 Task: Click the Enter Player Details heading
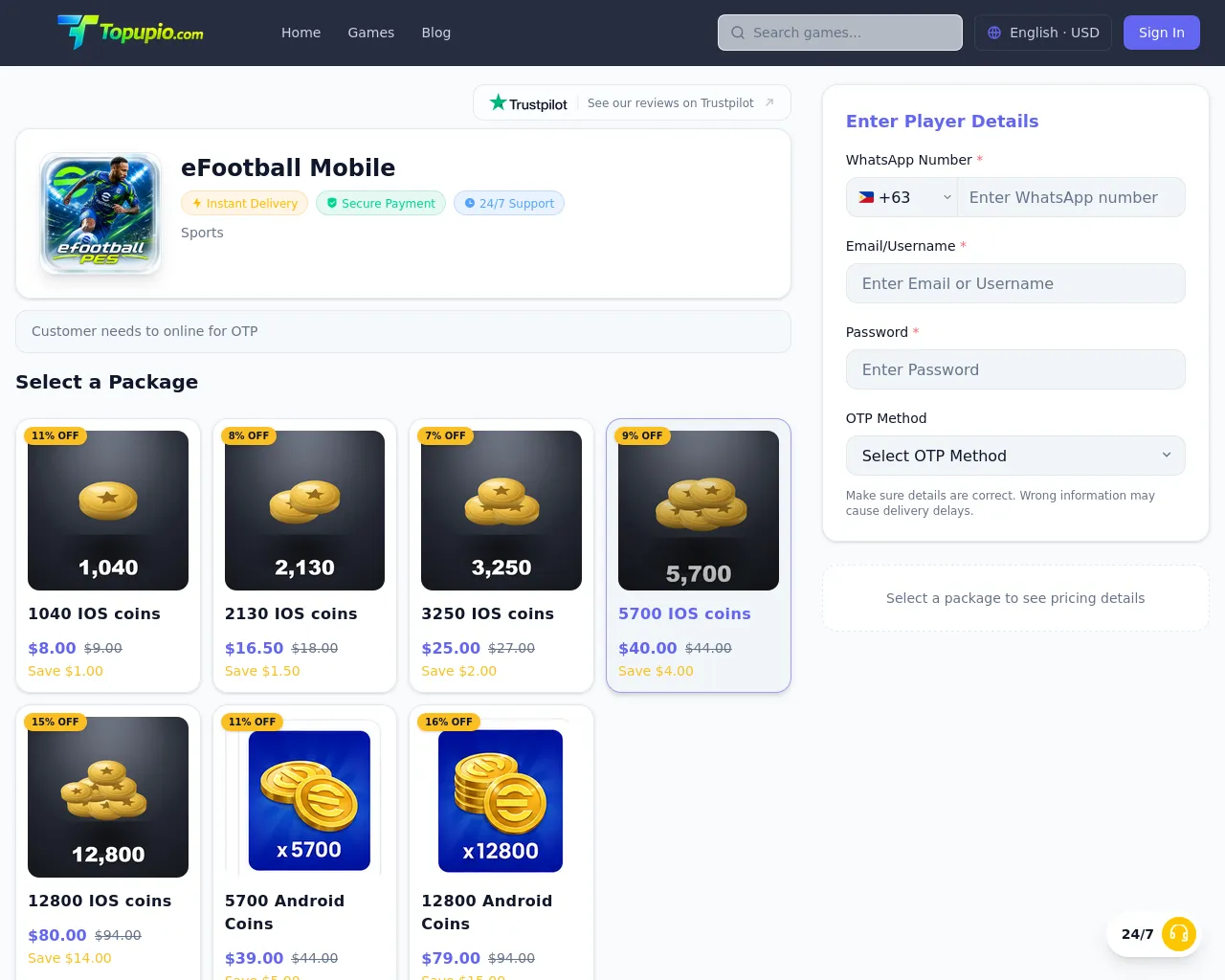coord(942,121)
